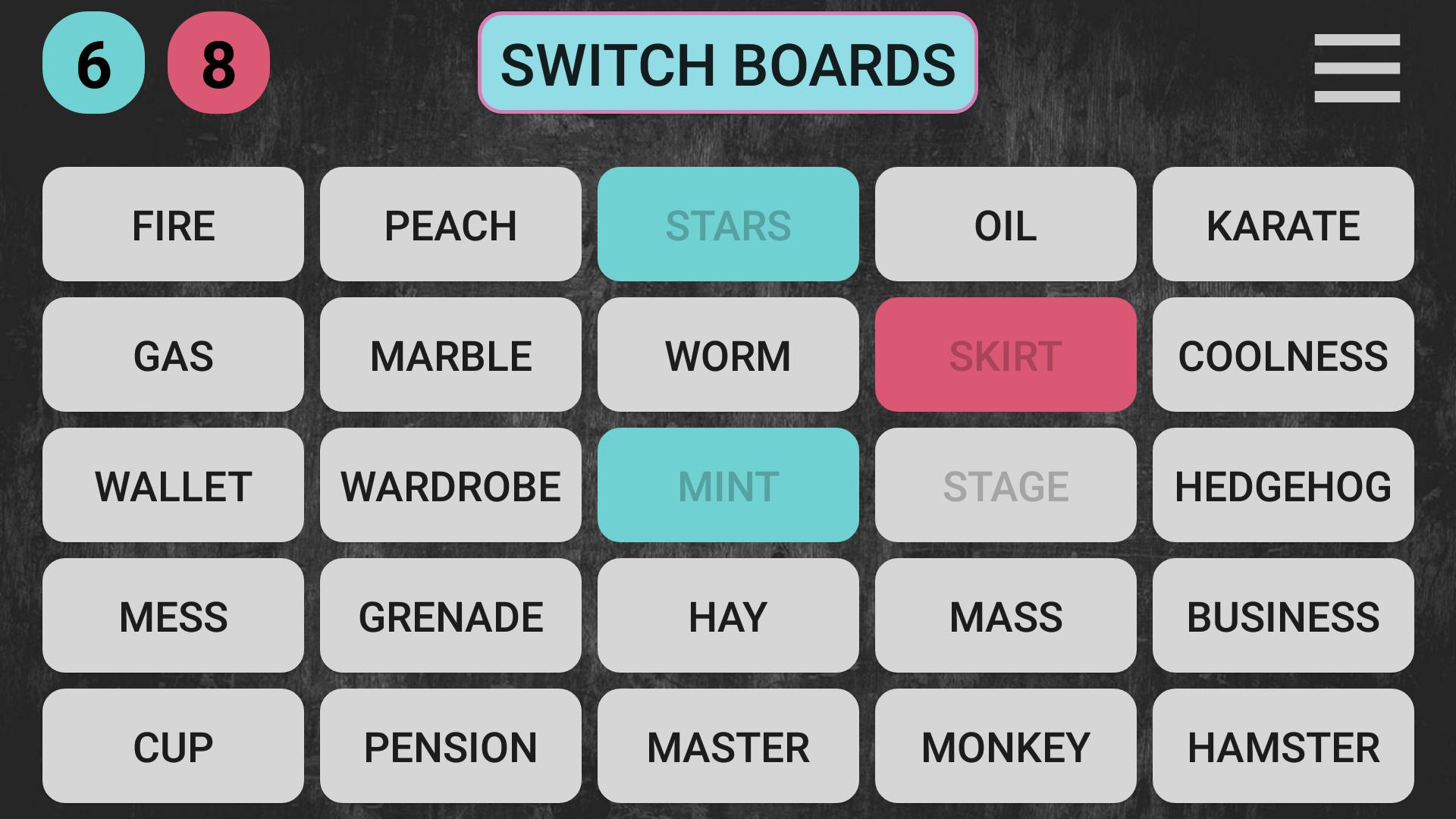This screenshot has height=819, width=1456.
Task: Select the pink SKIRT word tile
Action: point(1005,355)
